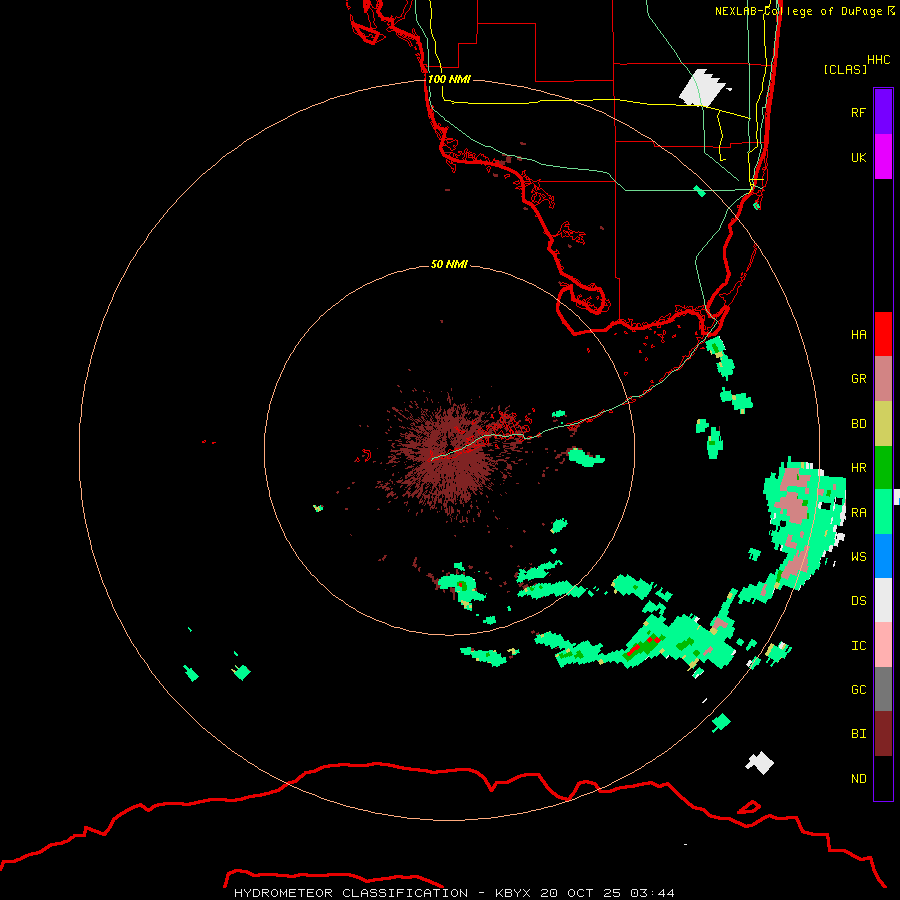The width and height of the screenshot is (900, 900).
Task: Click the RF legend label
Action: click(x=858, y=112)
